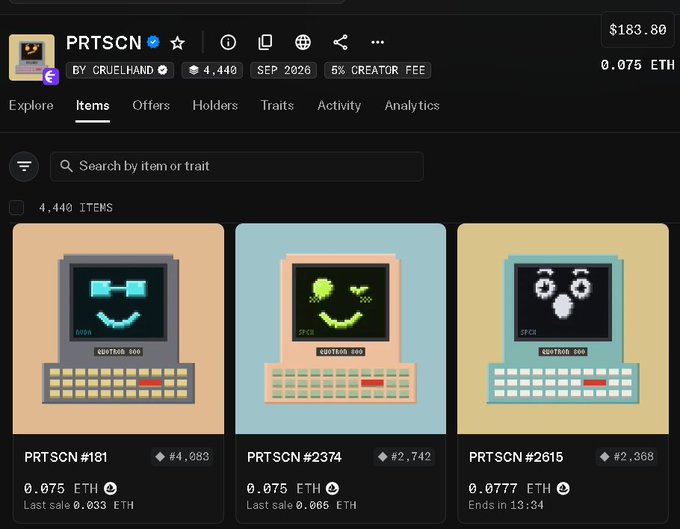The height and width of the screenshot is (529, 680).
Task: Click the 5% CREATOR FEE badge
Action: coord(378,70)
